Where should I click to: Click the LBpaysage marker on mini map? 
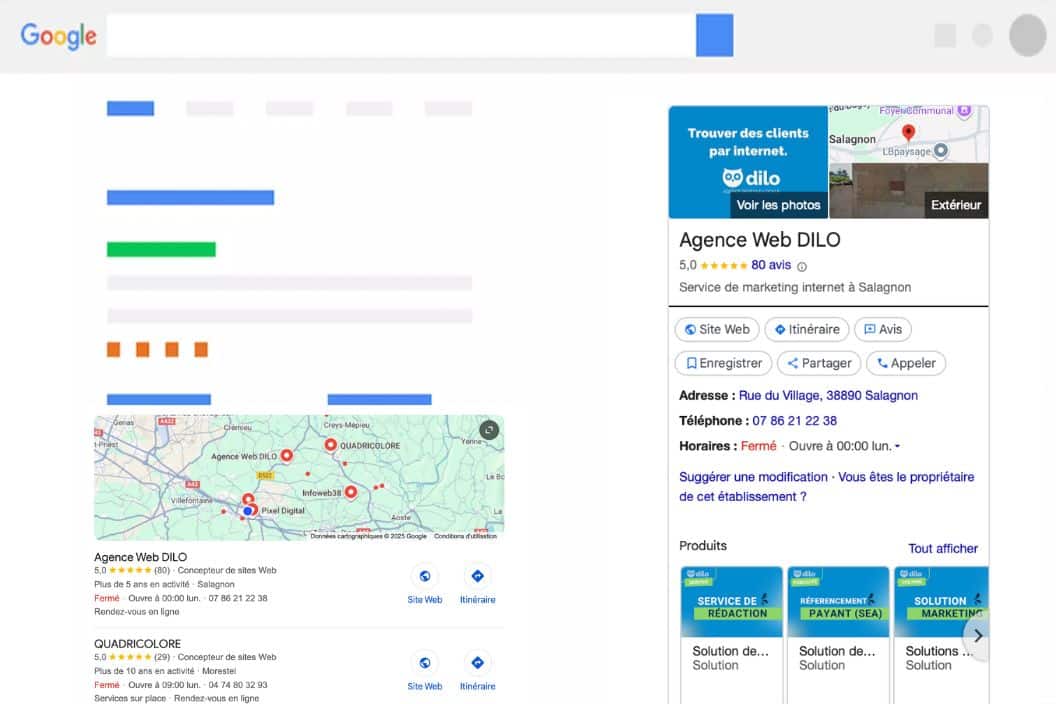coord(941,151)
